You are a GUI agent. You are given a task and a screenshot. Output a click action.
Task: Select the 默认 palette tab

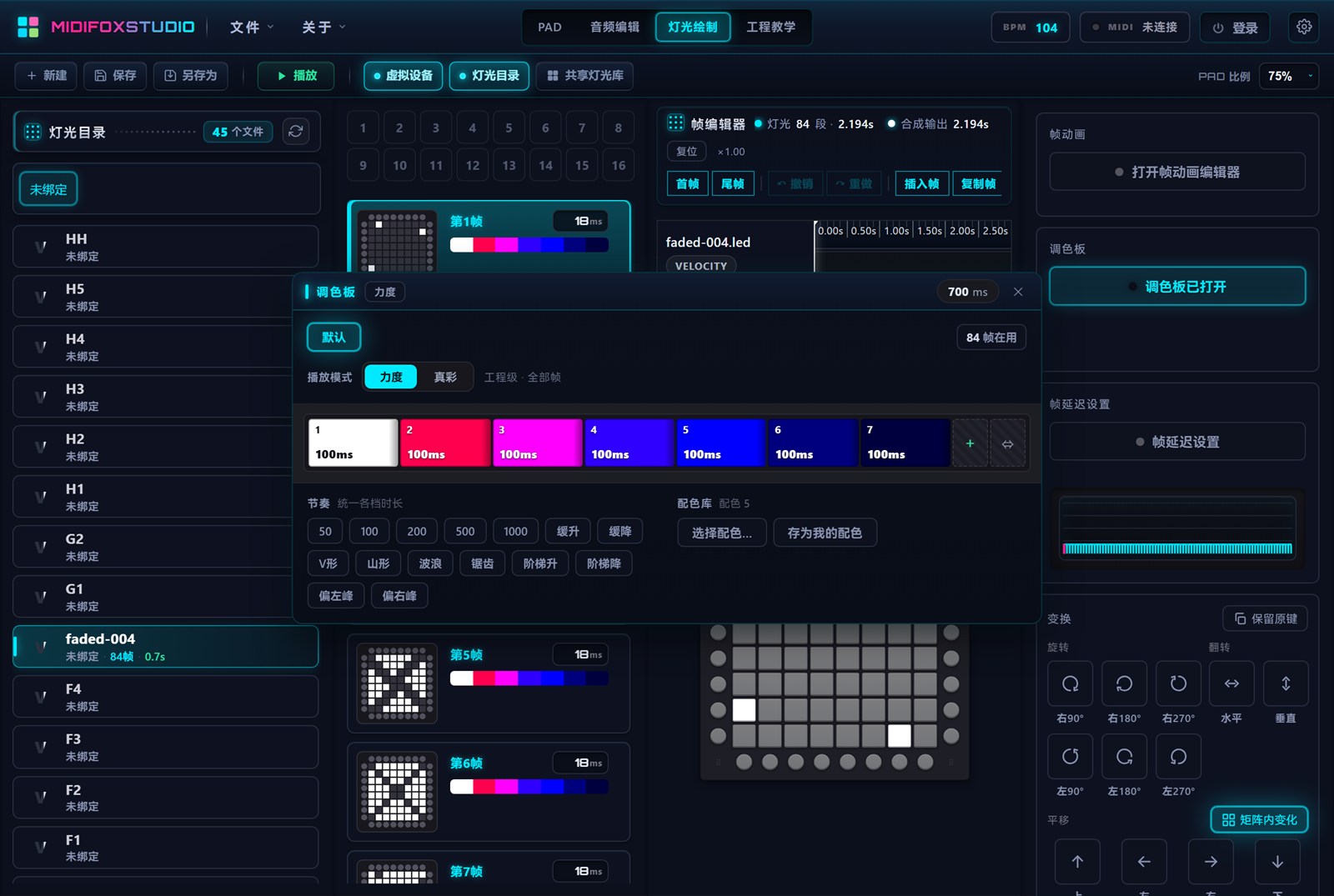tap(333, 337)
